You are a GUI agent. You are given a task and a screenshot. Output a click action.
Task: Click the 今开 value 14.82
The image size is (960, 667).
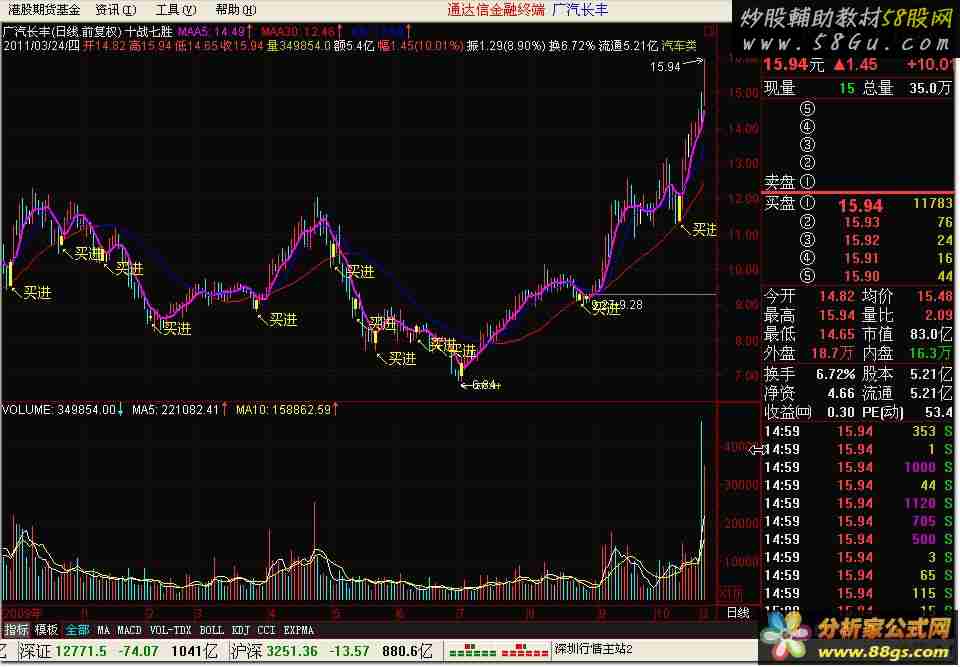pos(836,296)
